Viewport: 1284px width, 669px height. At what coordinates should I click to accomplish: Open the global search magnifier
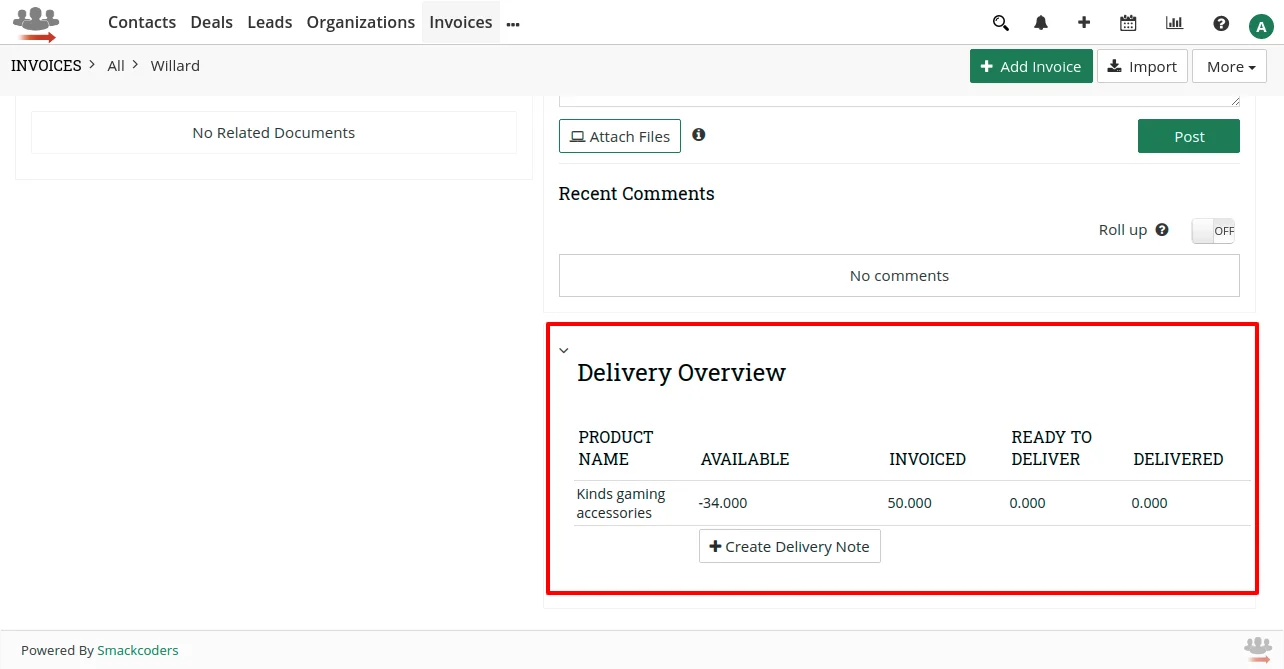[1000, 22]
